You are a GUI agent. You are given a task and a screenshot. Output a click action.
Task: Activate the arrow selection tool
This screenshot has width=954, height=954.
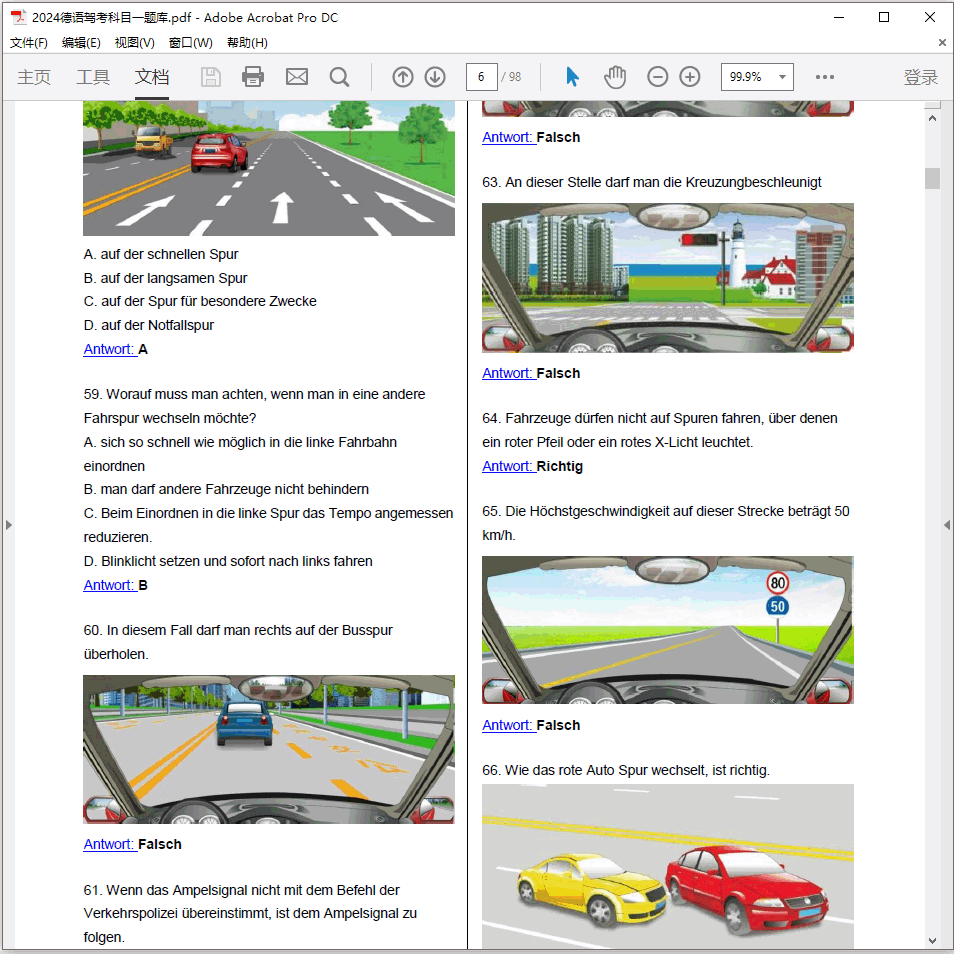click(x=572, y=77)
